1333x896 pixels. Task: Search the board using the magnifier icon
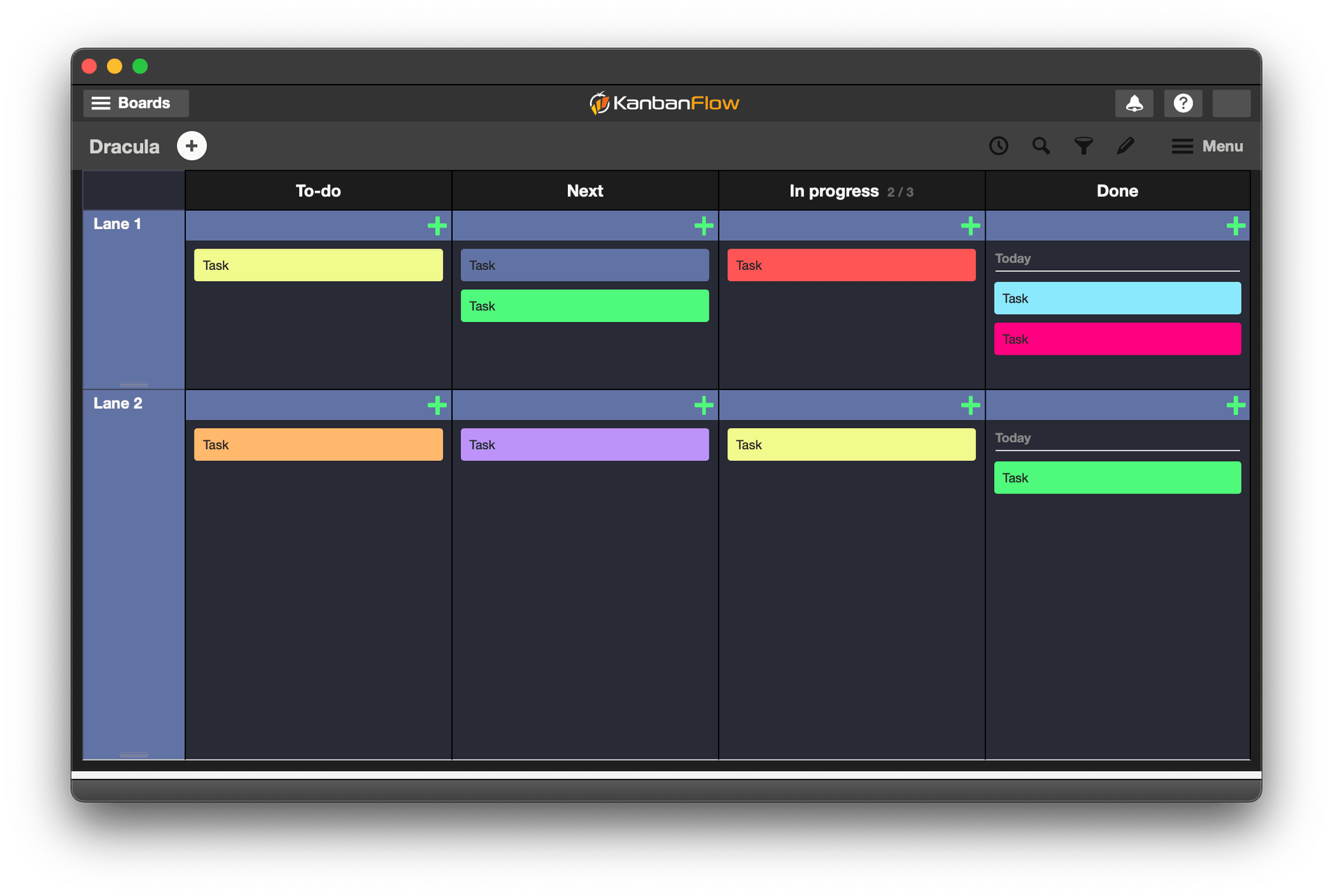1041,146
